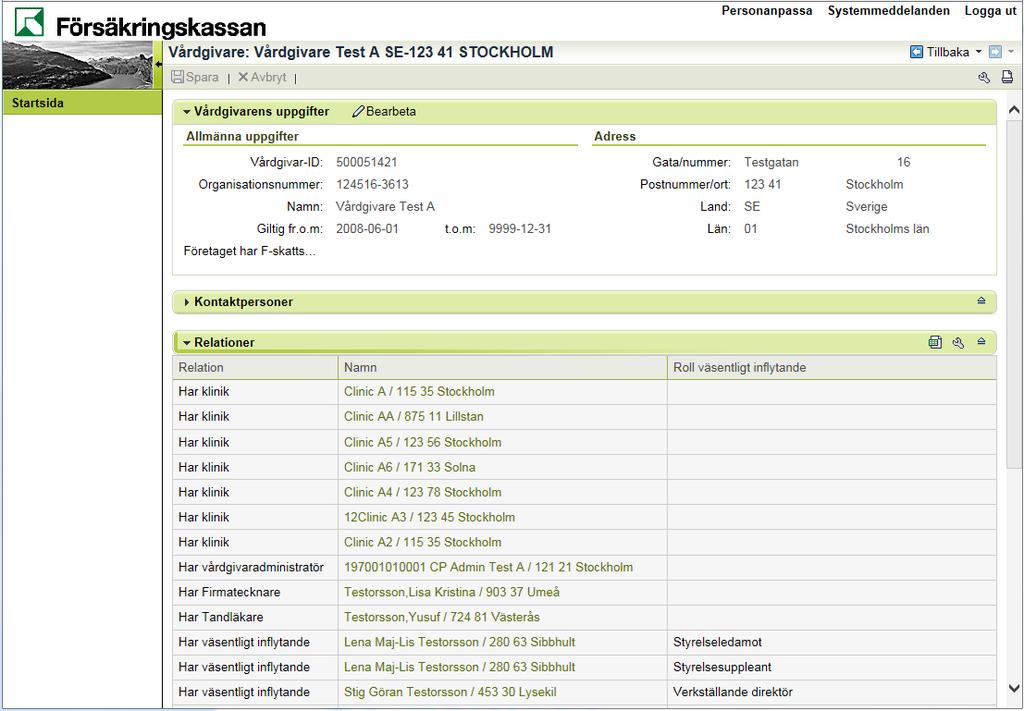This screenshot has width=1024, height=711.
Task: Open the Testorsson, Lisa Kristina link
Action: (x=452, y=592)
